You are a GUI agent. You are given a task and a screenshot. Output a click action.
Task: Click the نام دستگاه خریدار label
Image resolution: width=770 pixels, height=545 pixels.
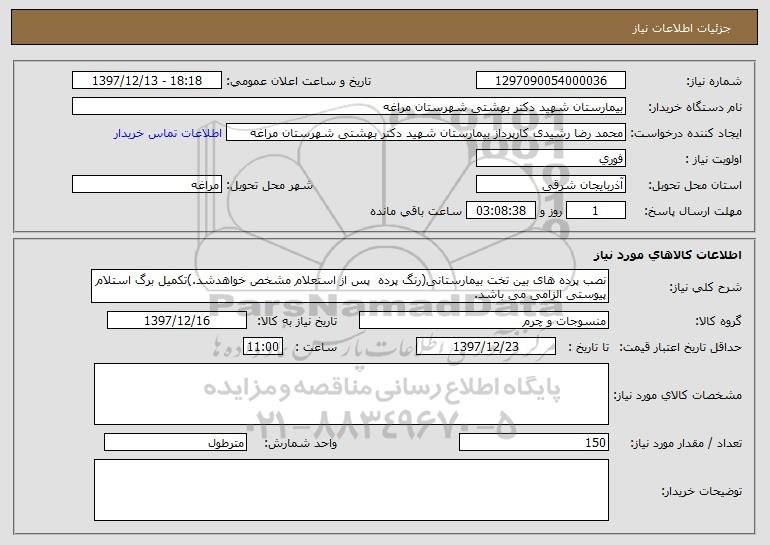coord(695,107)
